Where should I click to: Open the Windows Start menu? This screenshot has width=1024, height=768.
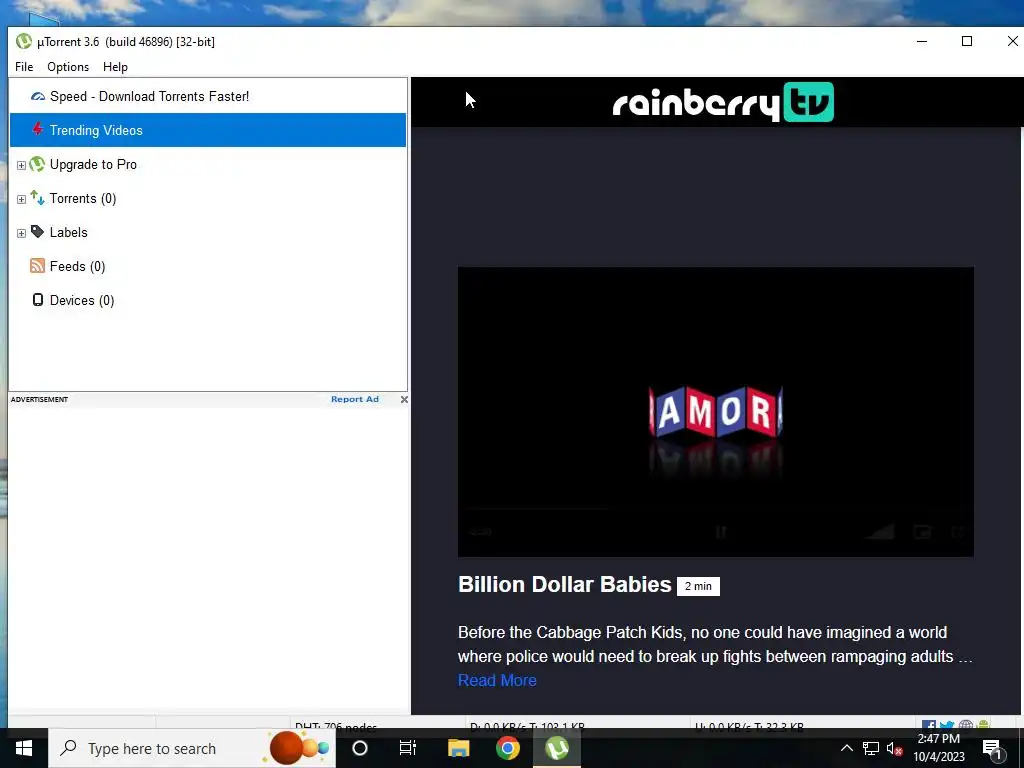pyautogui.click(x=24, y=748)
